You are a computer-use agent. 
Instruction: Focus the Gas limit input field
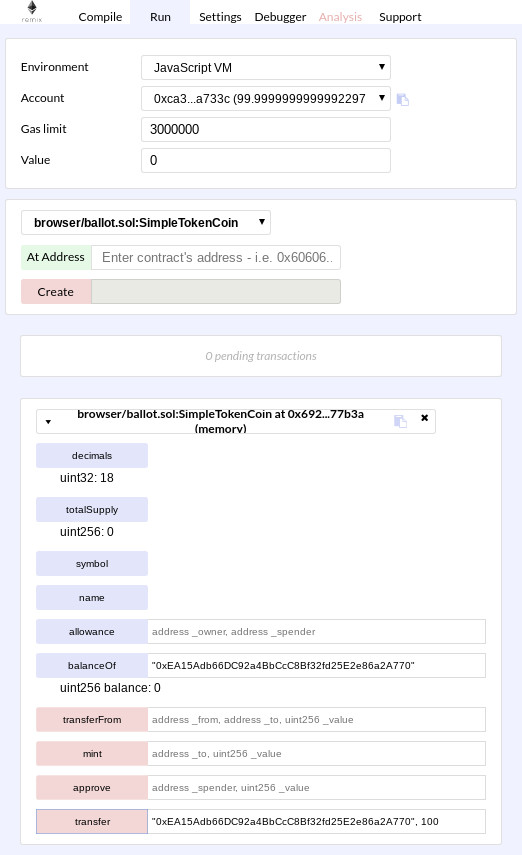[x=266, y=130]
